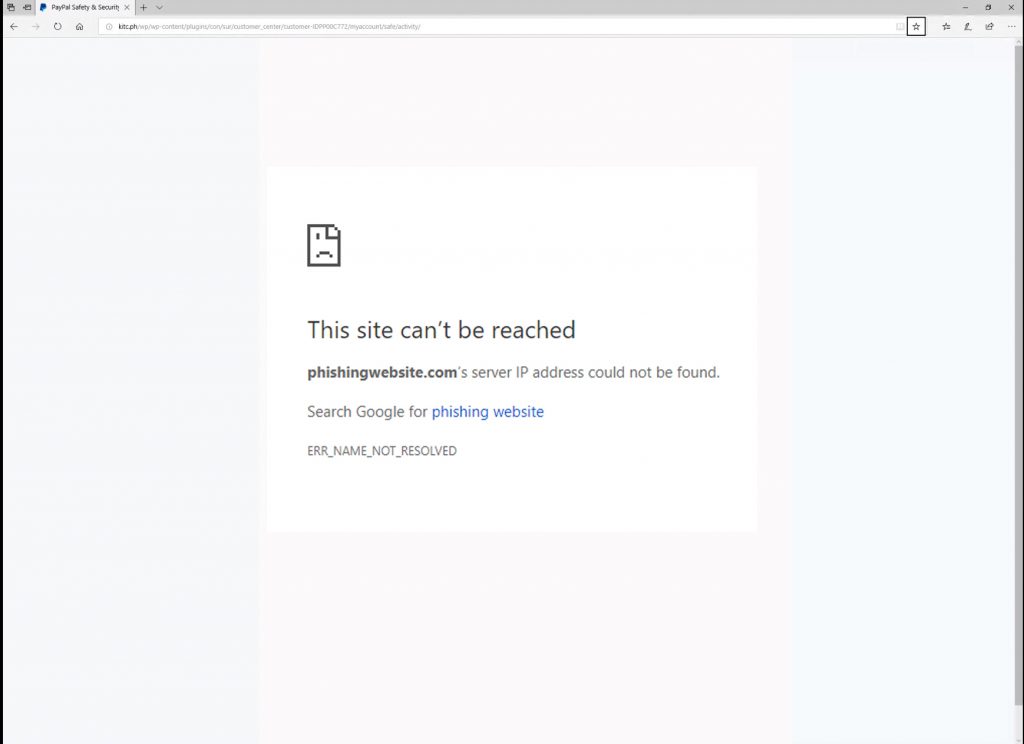Click the sad page error icon
Image resolution: width=1024 pixels, height=744 pixels.
point(324,245)
